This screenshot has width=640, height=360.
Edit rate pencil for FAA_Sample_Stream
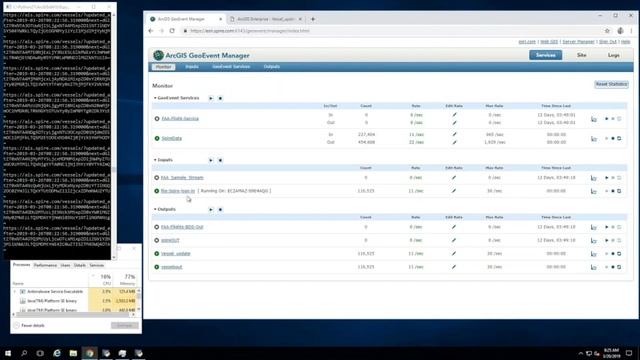pos(454,178)
